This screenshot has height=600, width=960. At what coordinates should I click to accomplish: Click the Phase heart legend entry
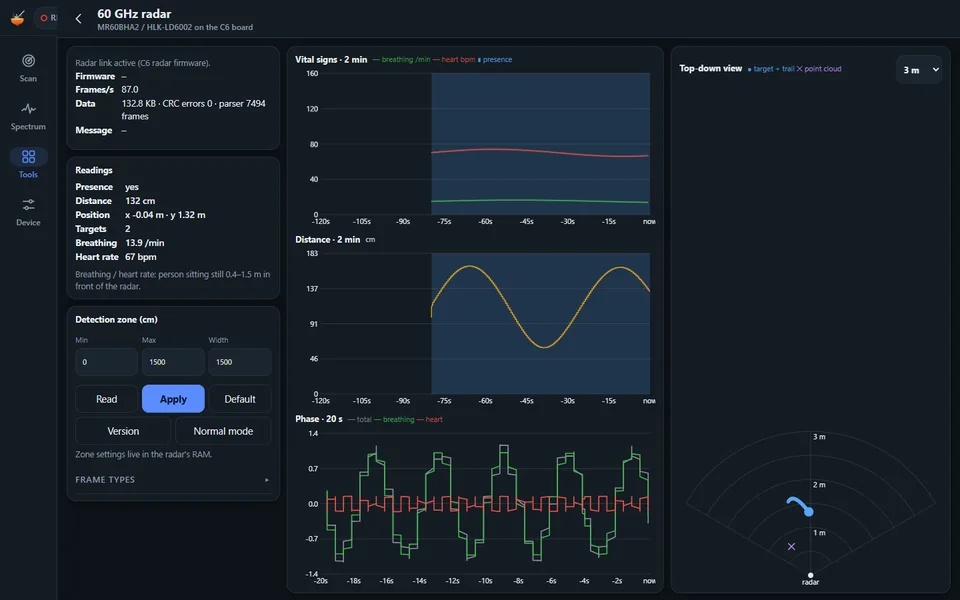tap(429, 419)
